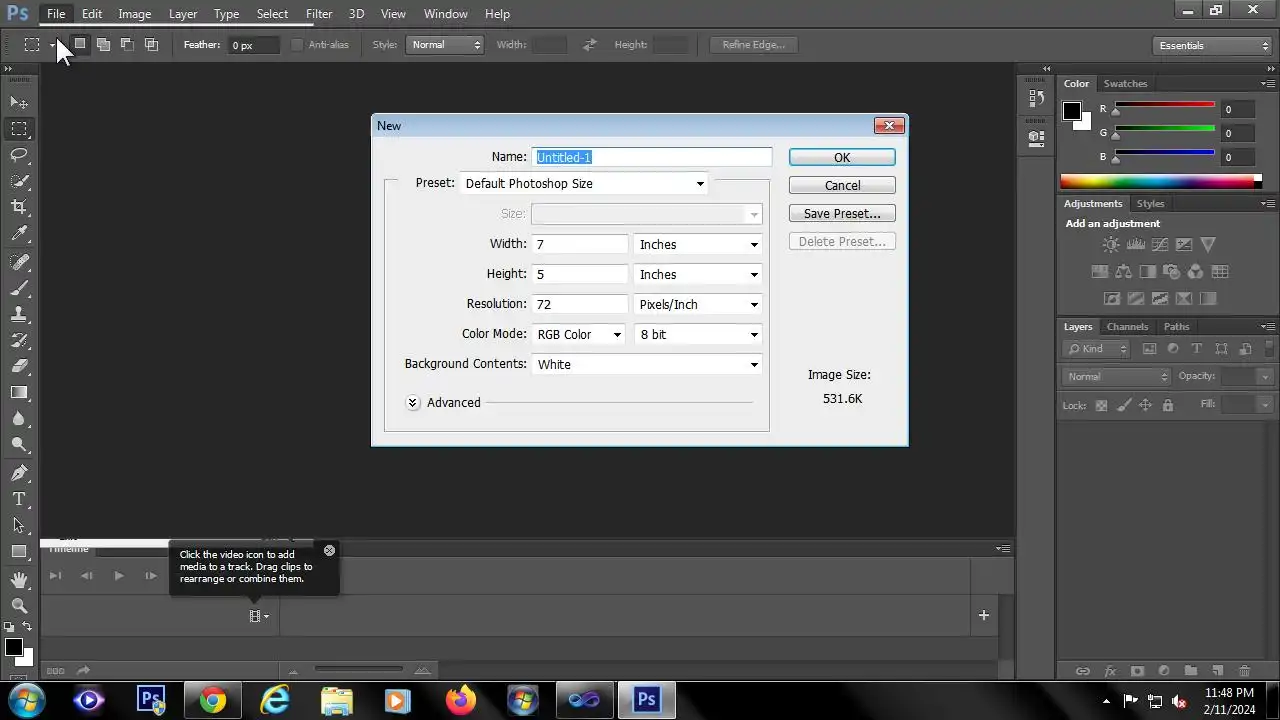Click the foreground color swatch in Color panel
Image resolution: width=1280 pixels, height=720 pixels.
(x=1072, y=111)
